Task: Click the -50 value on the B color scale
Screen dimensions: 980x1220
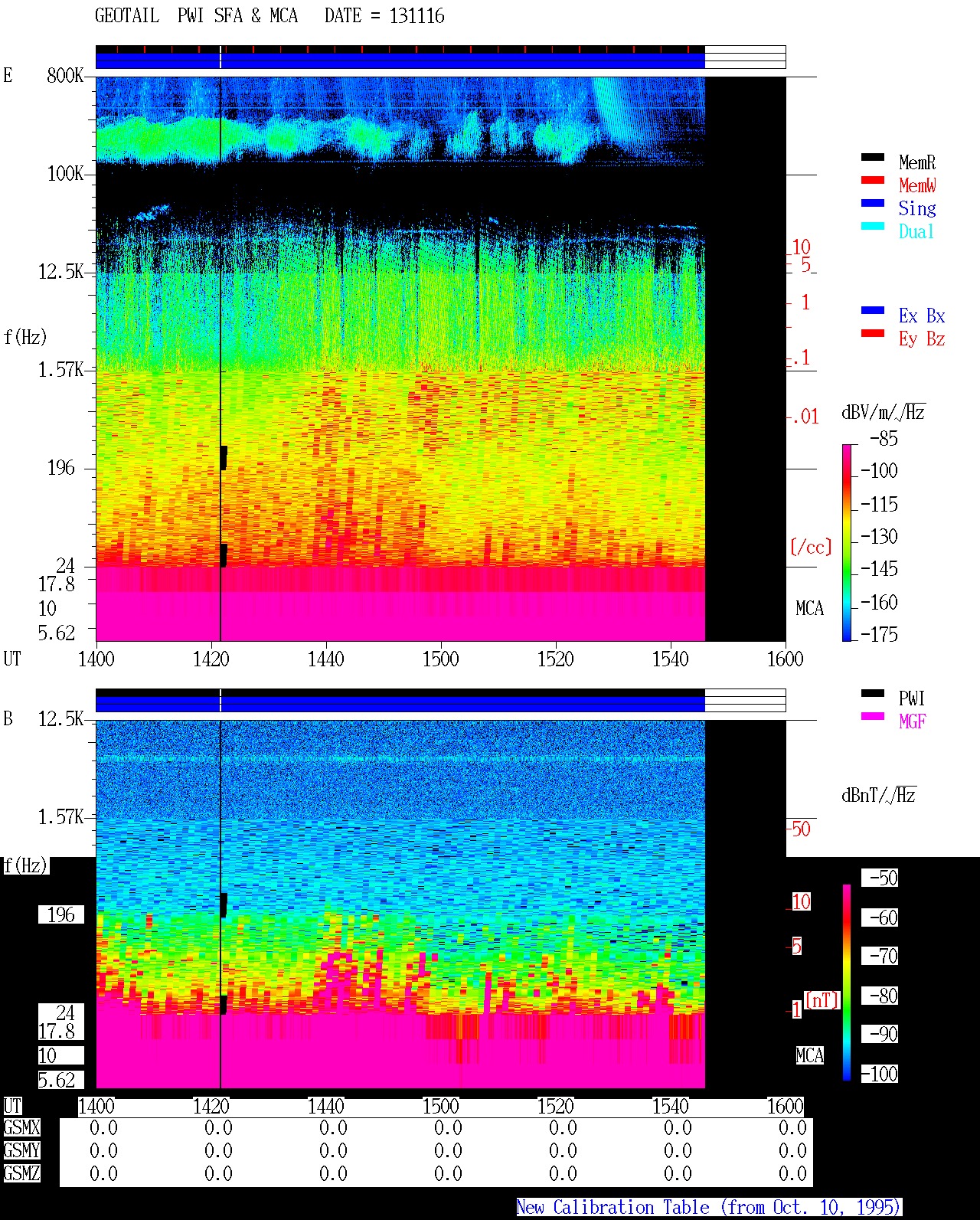Action: [x=880, y=878]
